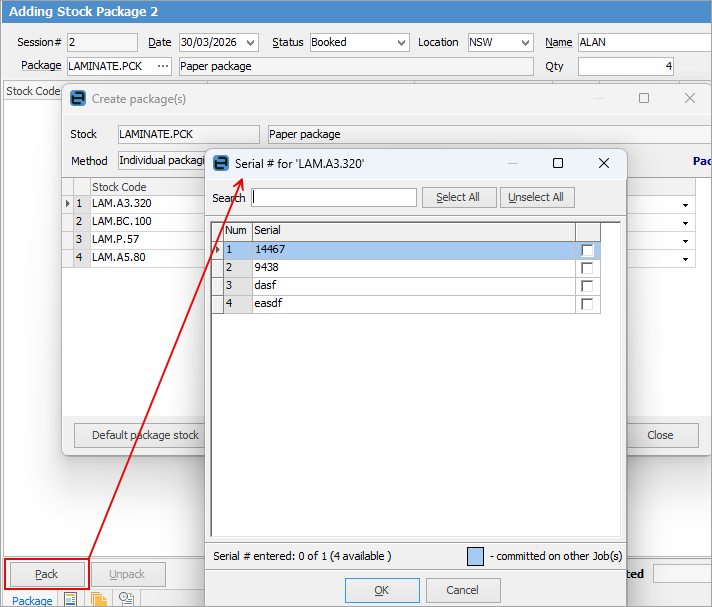Click the Serial # dialog app icon

pos(221,163)
